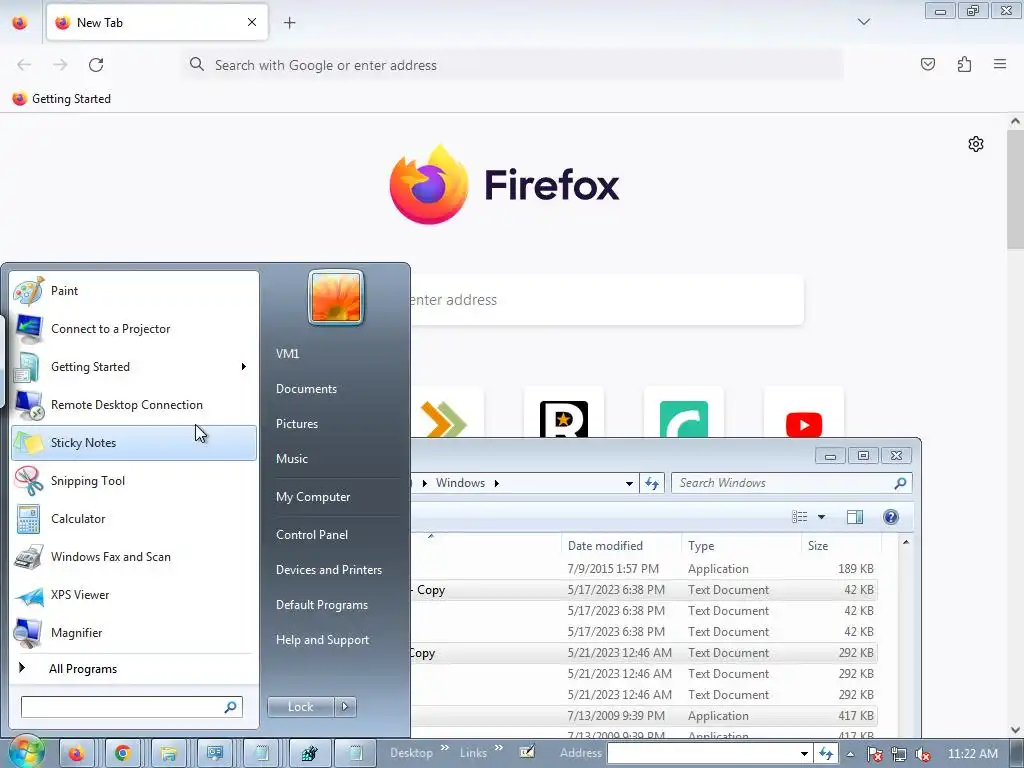Sort by Size column in Explorer

(841, 546)
